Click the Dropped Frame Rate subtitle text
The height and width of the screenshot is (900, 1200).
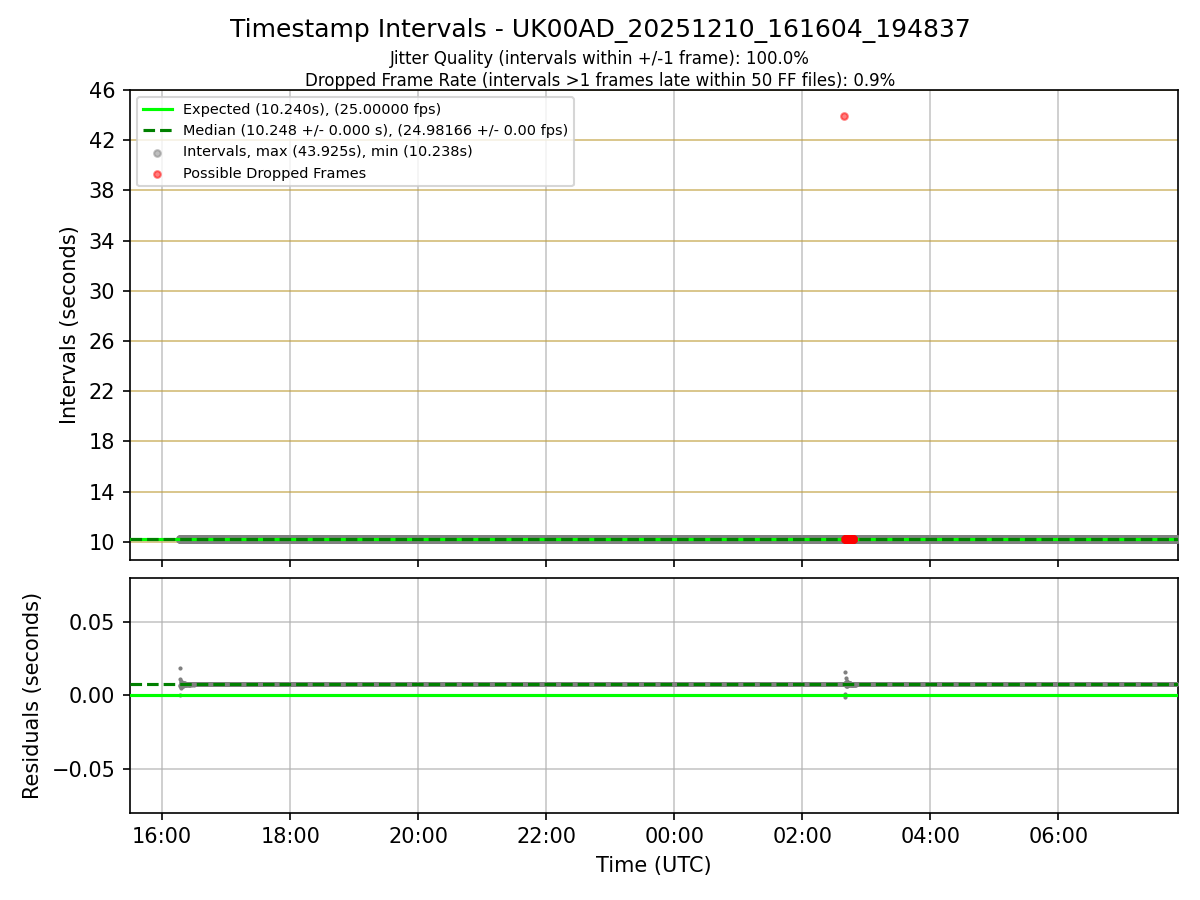(600, 80)
